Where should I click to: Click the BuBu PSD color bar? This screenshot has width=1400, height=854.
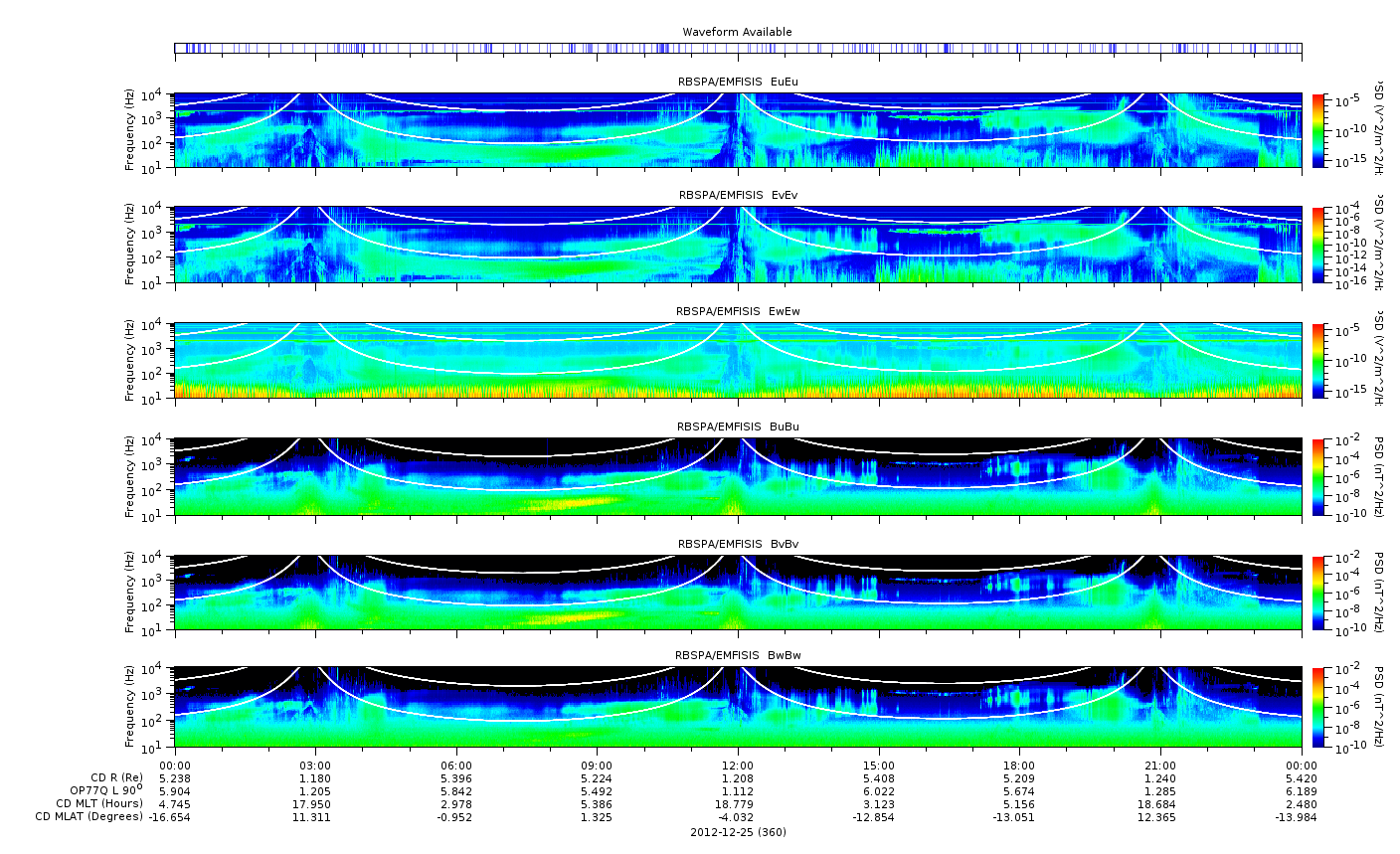pos(1318,476)
